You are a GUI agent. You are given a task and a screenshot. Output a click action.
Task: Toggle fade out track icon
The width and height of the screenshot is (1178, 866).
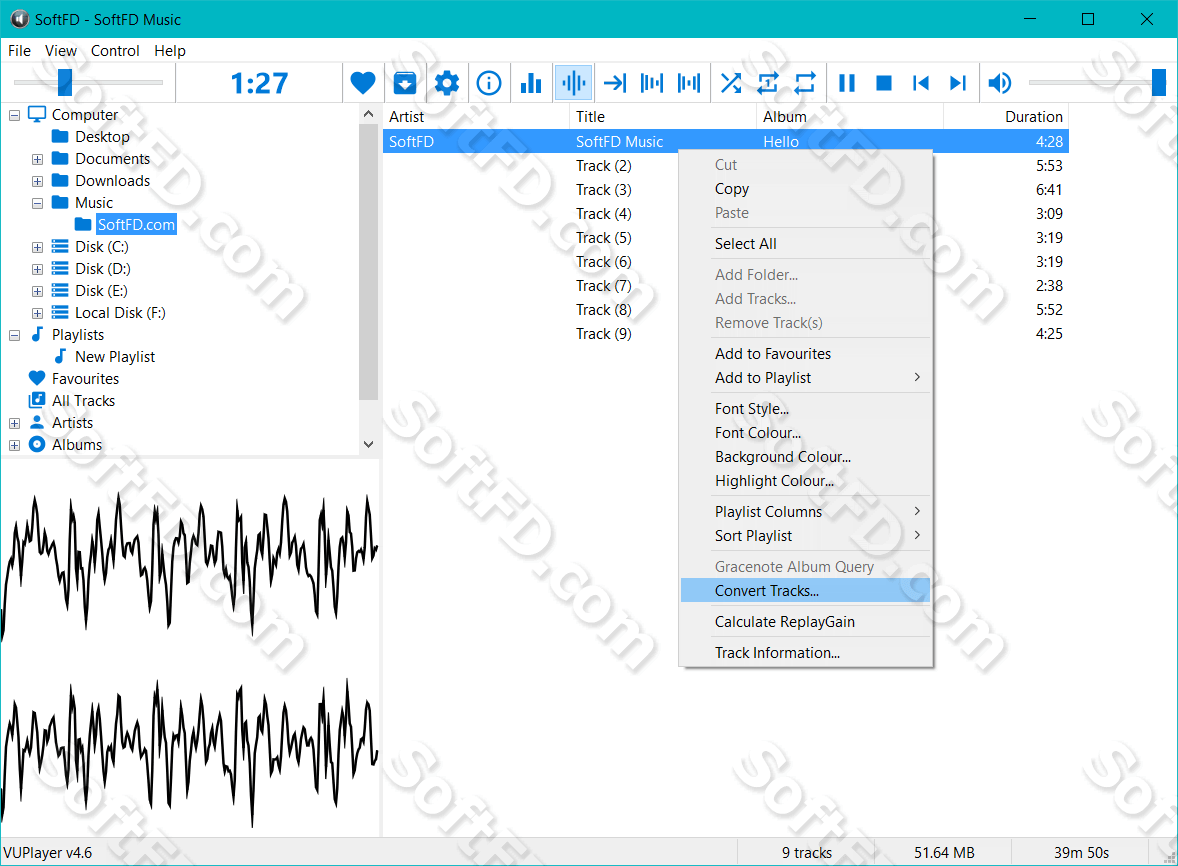[x=651, y=83]
